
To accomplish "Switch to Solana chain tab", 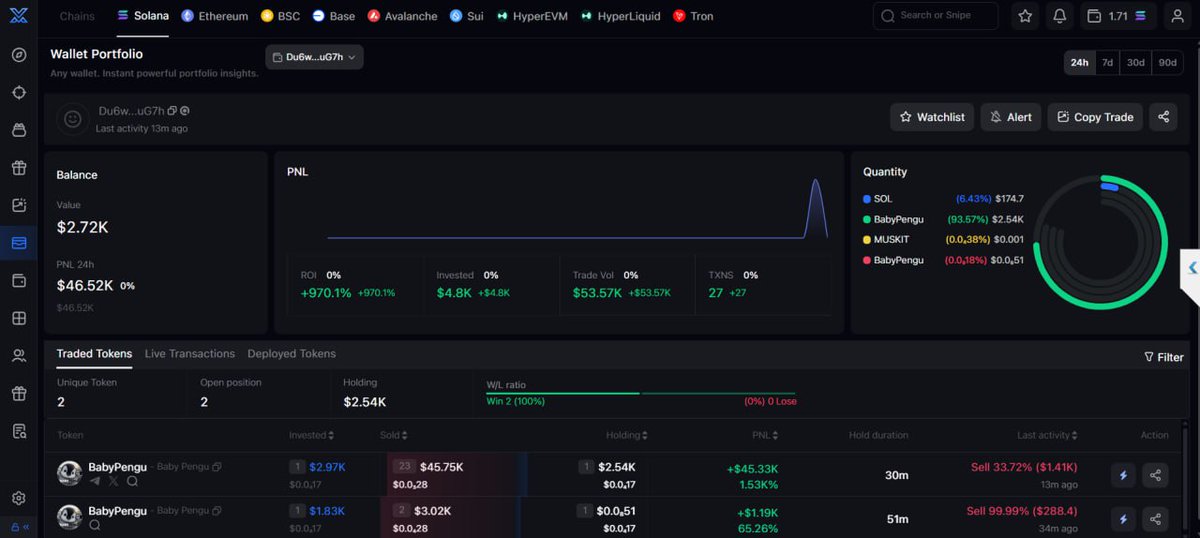I will 143,16.
